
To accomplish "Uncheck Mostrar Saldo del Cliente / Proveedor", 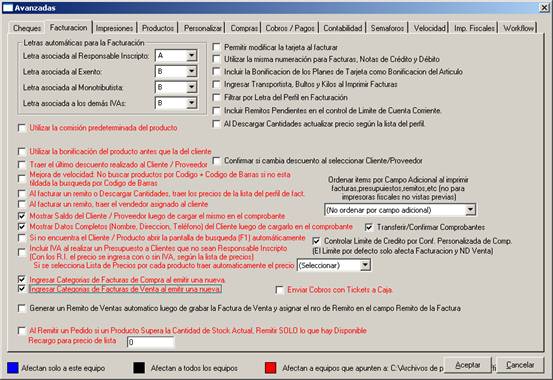I will coord(22,216).
